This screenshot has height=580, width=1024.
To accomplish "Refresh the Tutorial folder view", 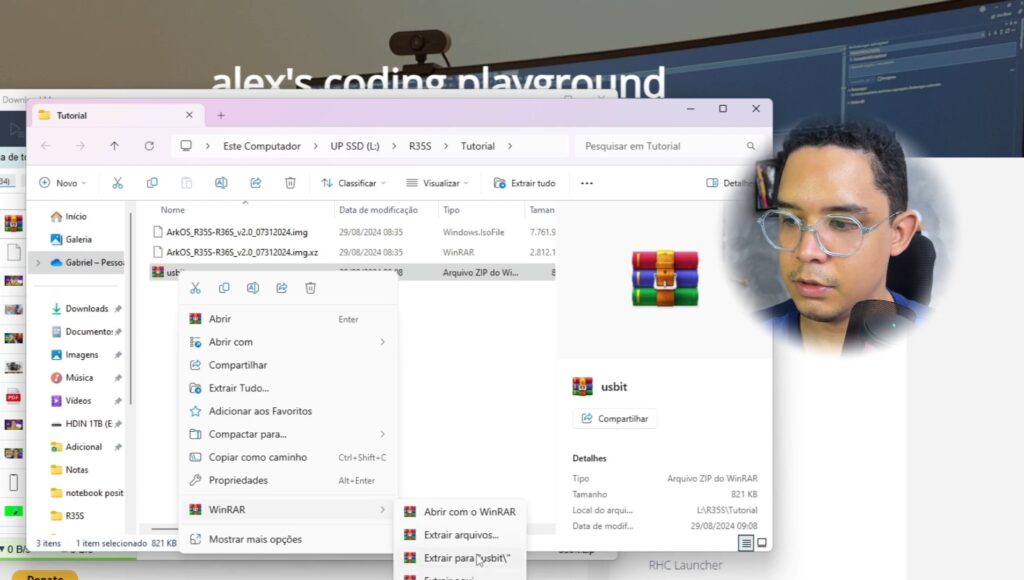I will [x=149, y=146].
